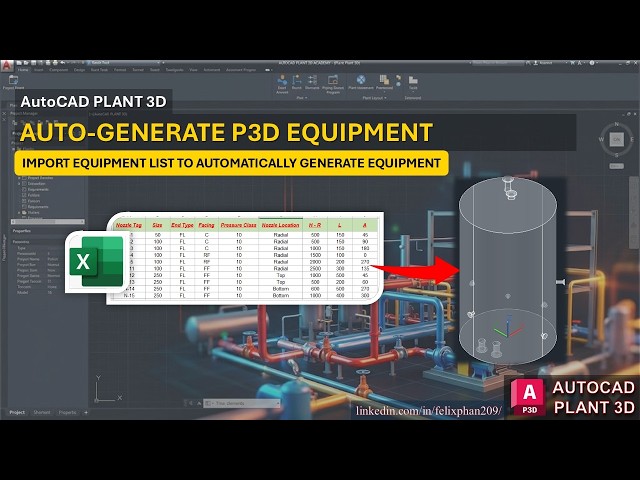
Task: Click the Facing column header
Action: tap(206, 225)
